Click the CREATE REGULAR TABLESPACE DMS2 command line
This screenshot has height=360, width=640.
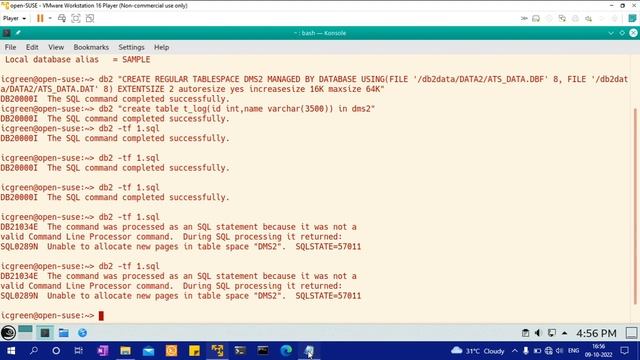pyautogui.click(x=314, y=84)
